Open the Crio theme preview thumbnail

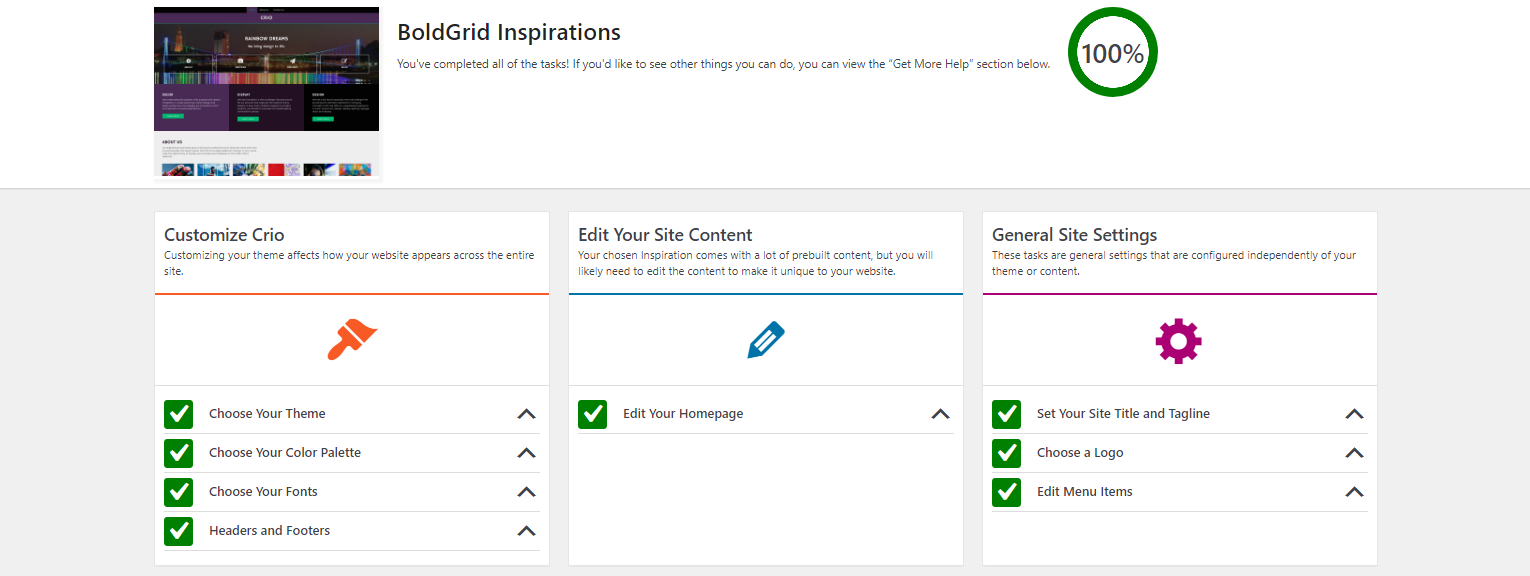click(266, 93)
